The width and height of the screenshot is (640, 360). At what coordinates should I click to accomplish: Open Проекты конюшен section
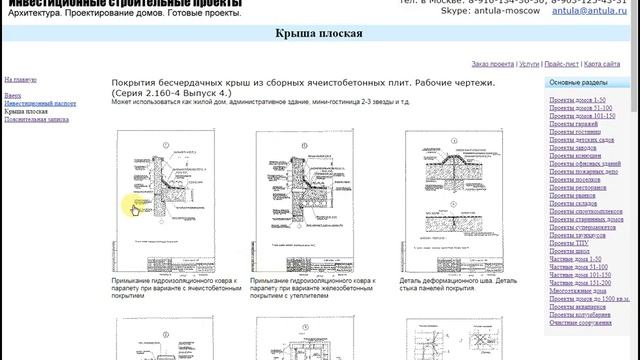[575, 156]
